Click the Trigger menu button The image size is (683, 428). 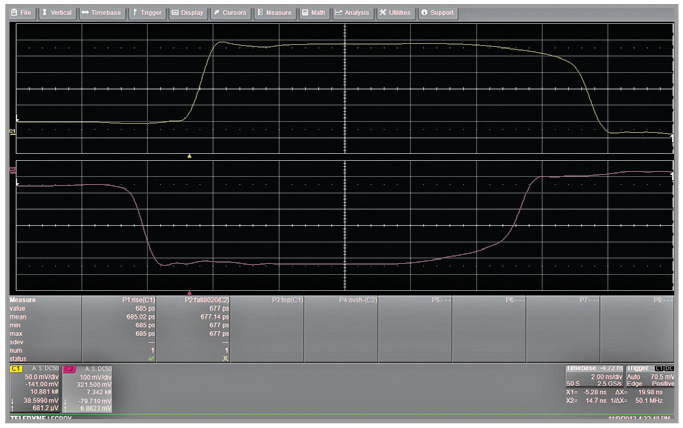(x=147, y=12)
